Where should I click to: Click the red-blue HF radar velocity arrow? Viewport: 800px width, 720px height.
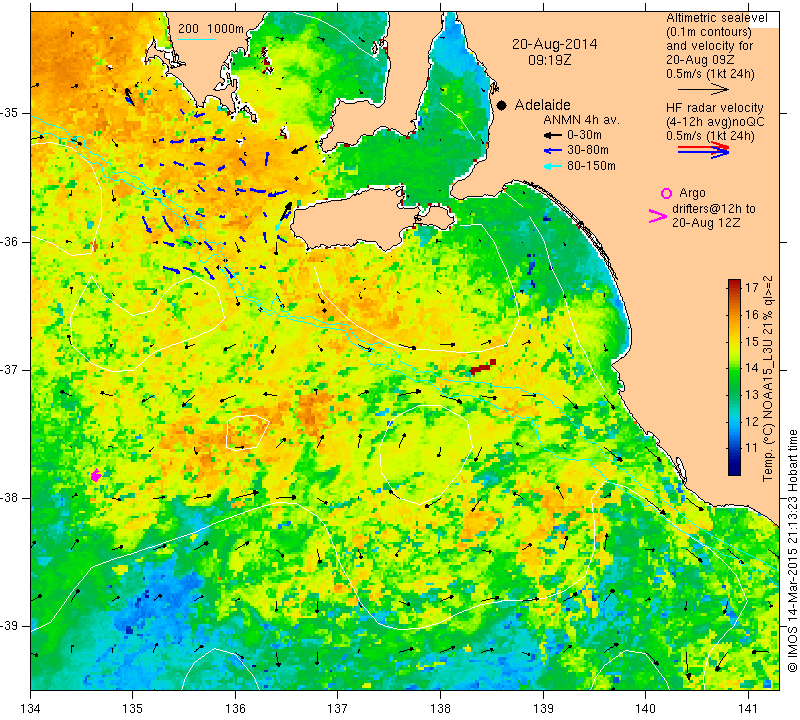(x=704, y=150)
